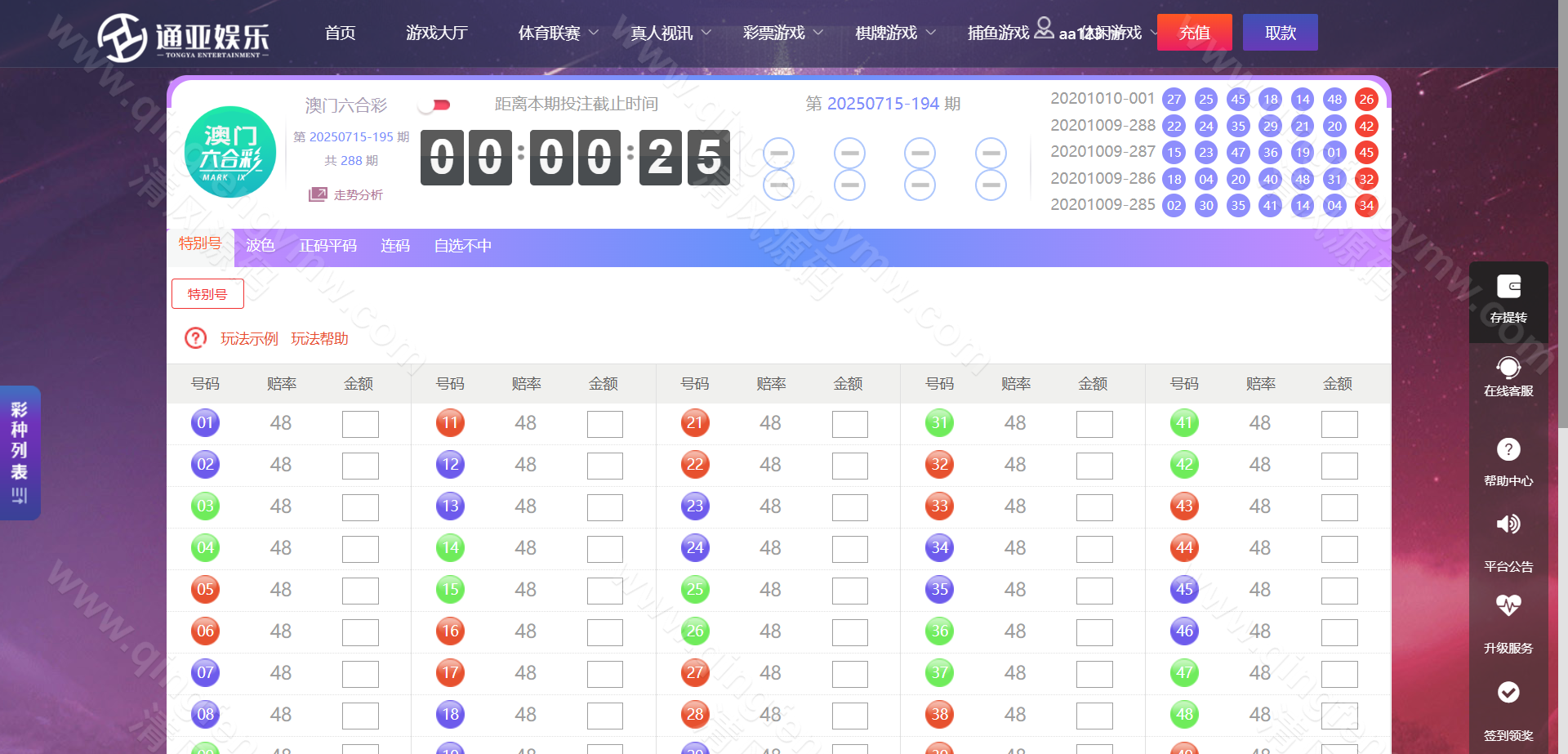Click the 帮助中心 question mark icon
This screenshot has height=754, width=1568.
[x=1508, y=449]
